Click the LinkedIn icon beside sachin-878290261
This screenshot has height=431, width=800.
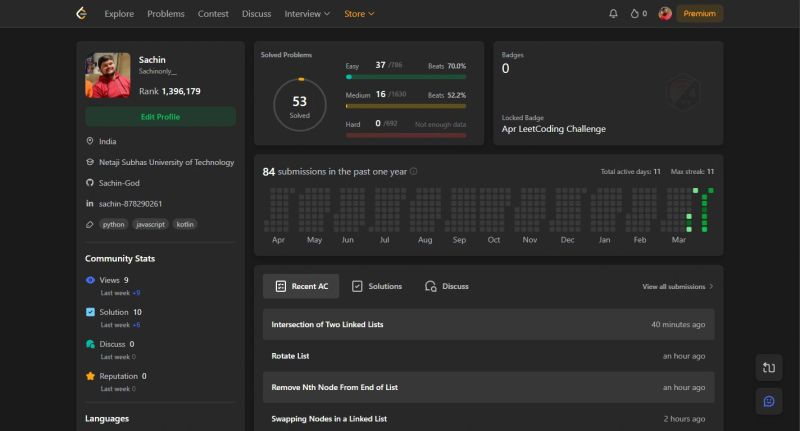[x=90, y=204]
